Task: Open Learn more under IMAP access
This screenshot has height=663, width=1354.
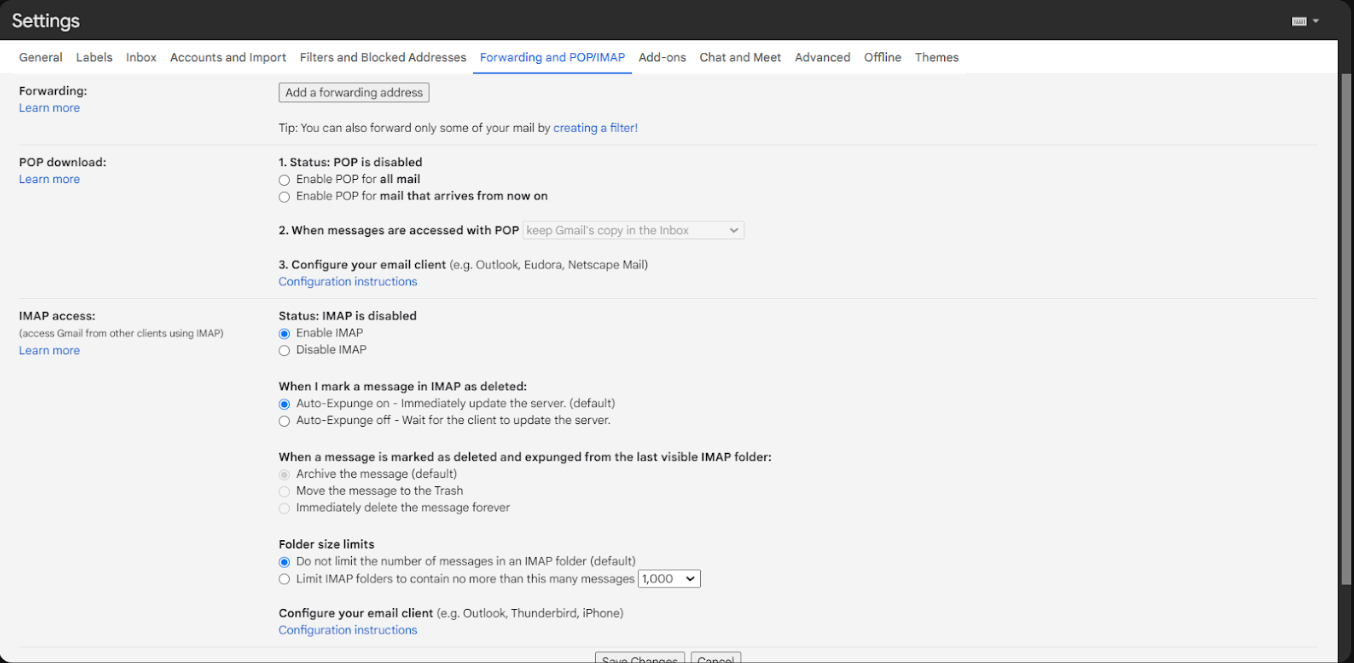Action: 49,351
